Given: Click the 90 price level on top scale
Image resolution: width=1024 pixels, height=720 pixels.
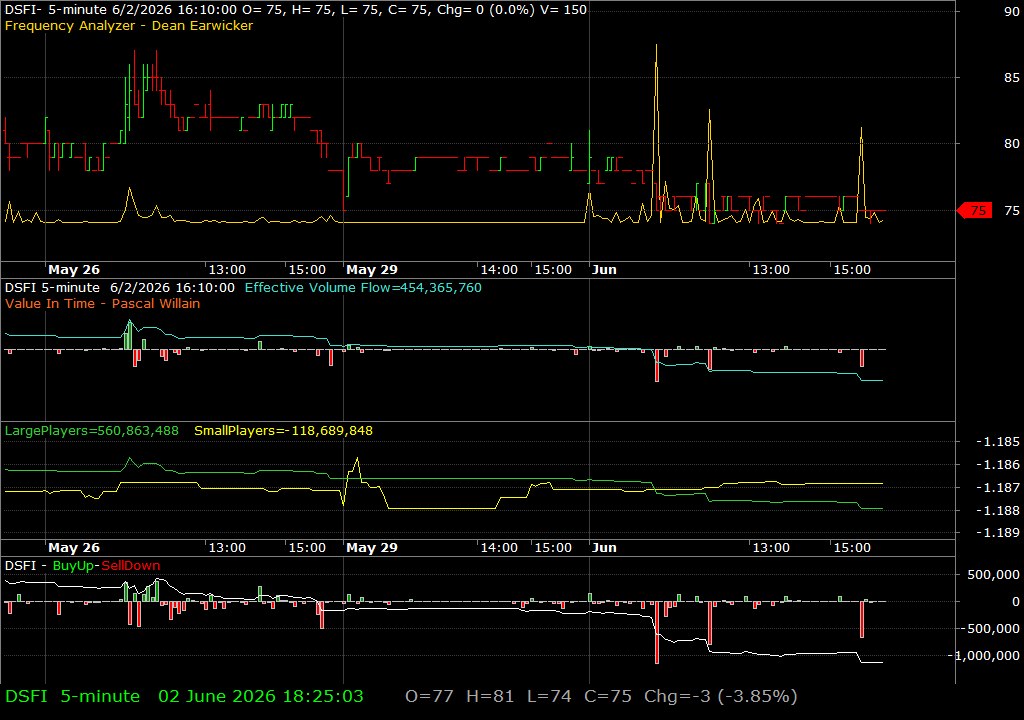Looking at the screenshot, I should pyautogui.click(x=1012, y=11).
